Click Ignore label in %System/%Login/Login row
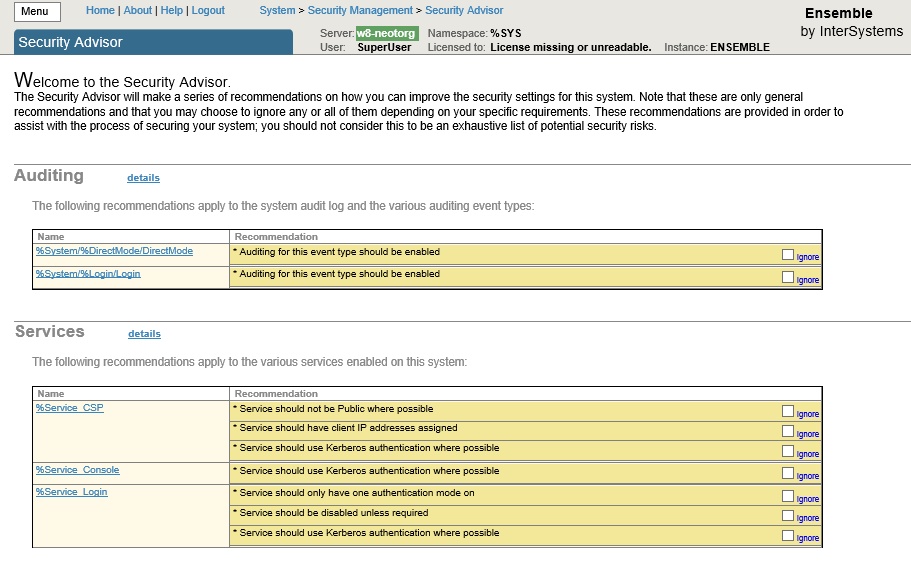The width and height of the screenshot is (911, 573). click(x=808, y=280)
